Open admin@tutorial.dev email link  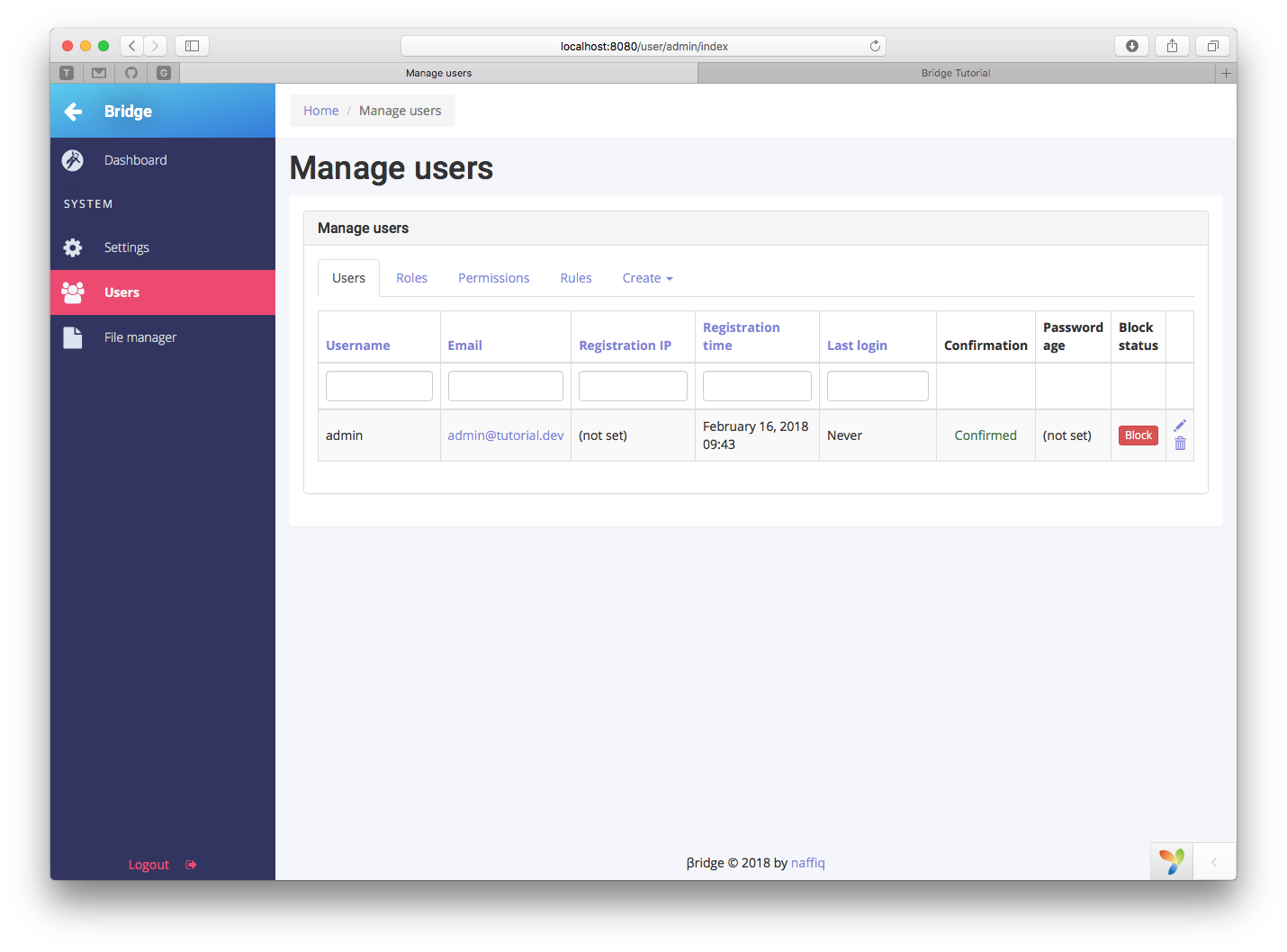pyautogui.click(x=506, y=436)
